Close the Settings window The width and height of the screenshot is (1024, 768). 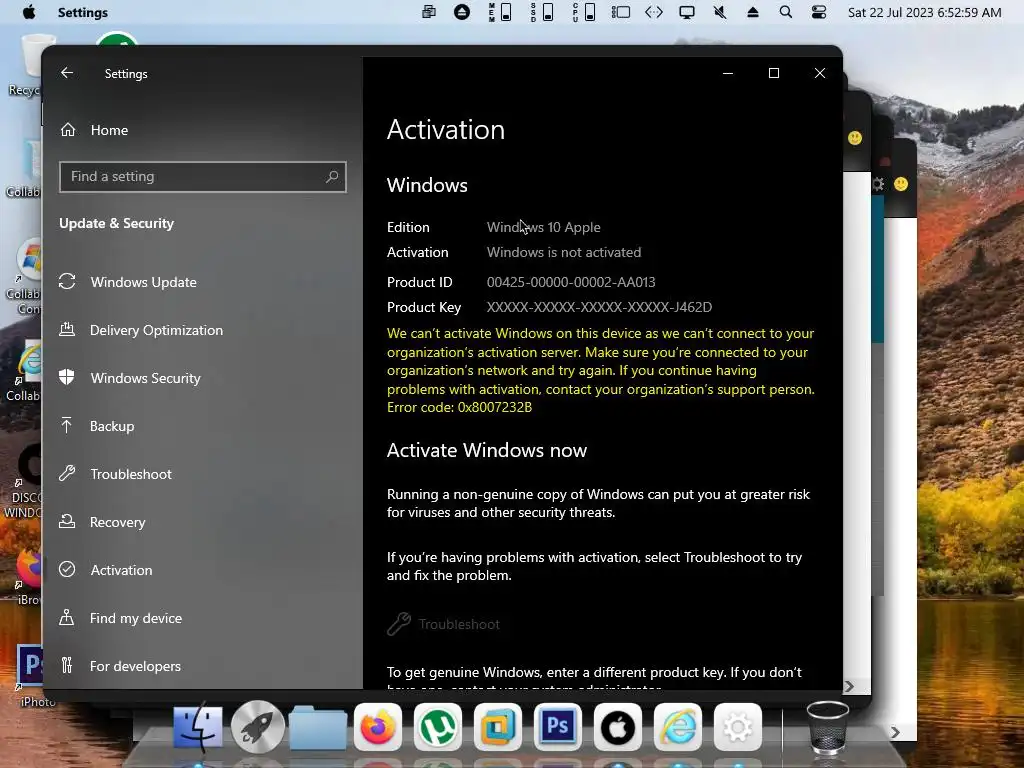point(820,73)
